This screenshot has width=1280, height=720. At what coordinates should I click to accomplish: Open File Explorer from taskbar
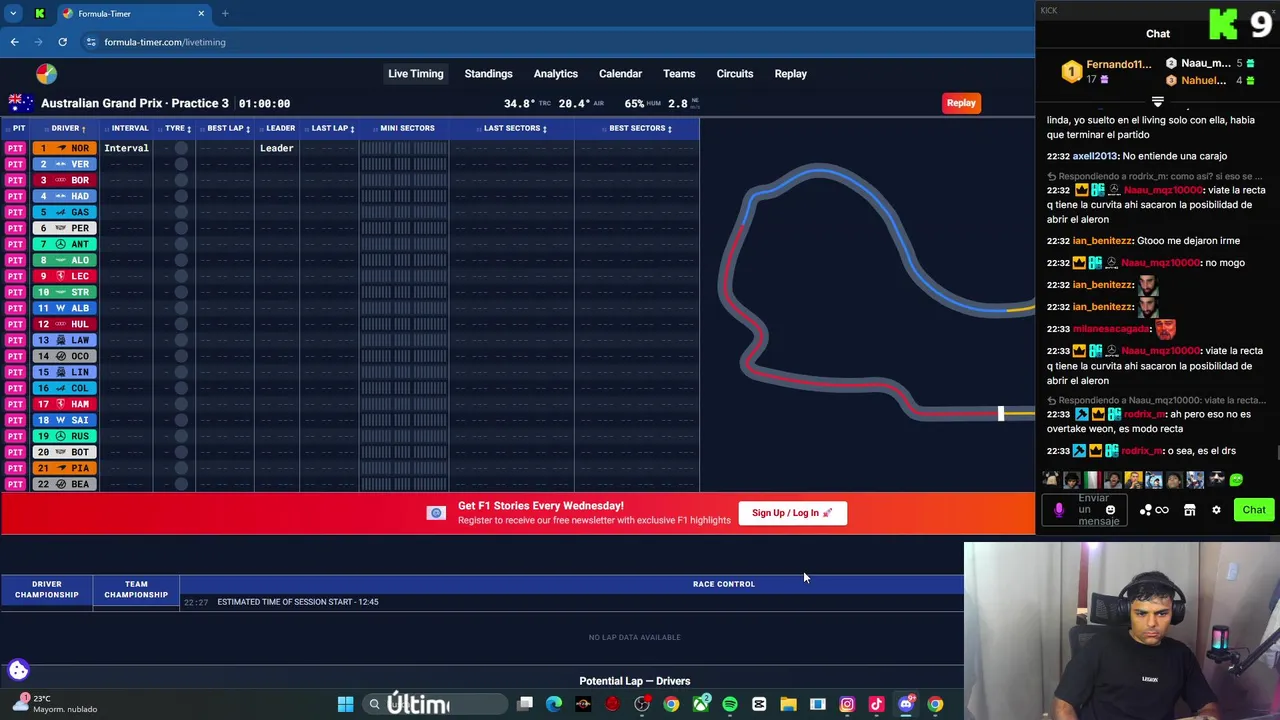pyautogui.click(x=788, y=705)
